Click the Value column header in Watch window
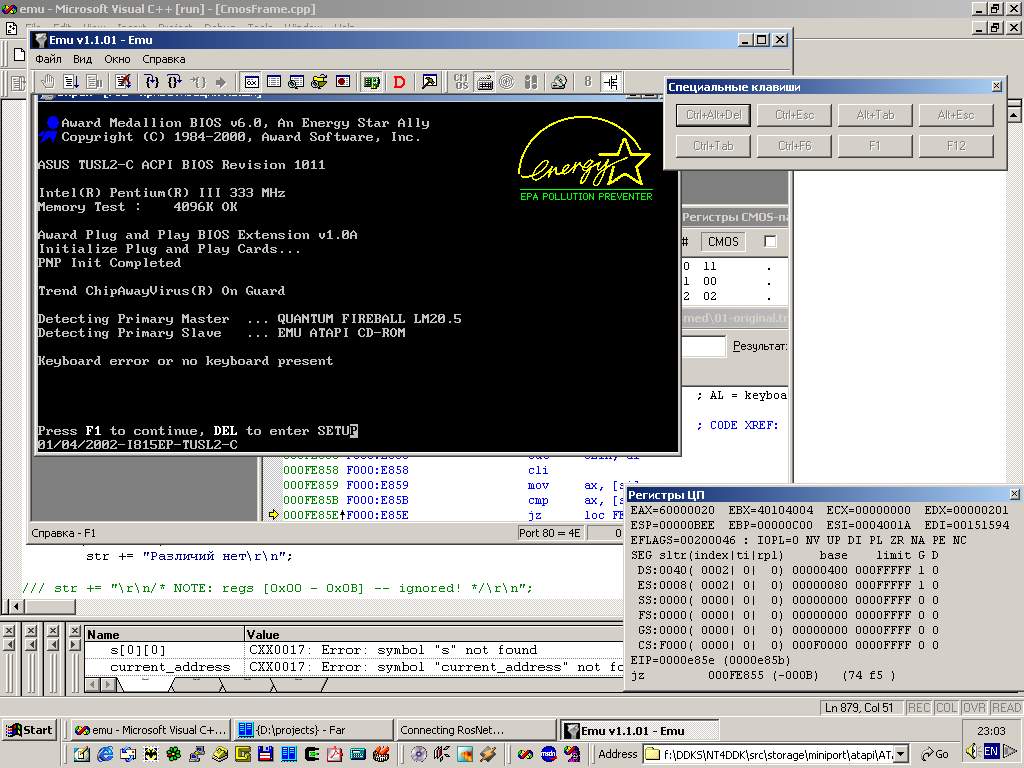This screenshot has height=768, width=1024. (434, 634)
